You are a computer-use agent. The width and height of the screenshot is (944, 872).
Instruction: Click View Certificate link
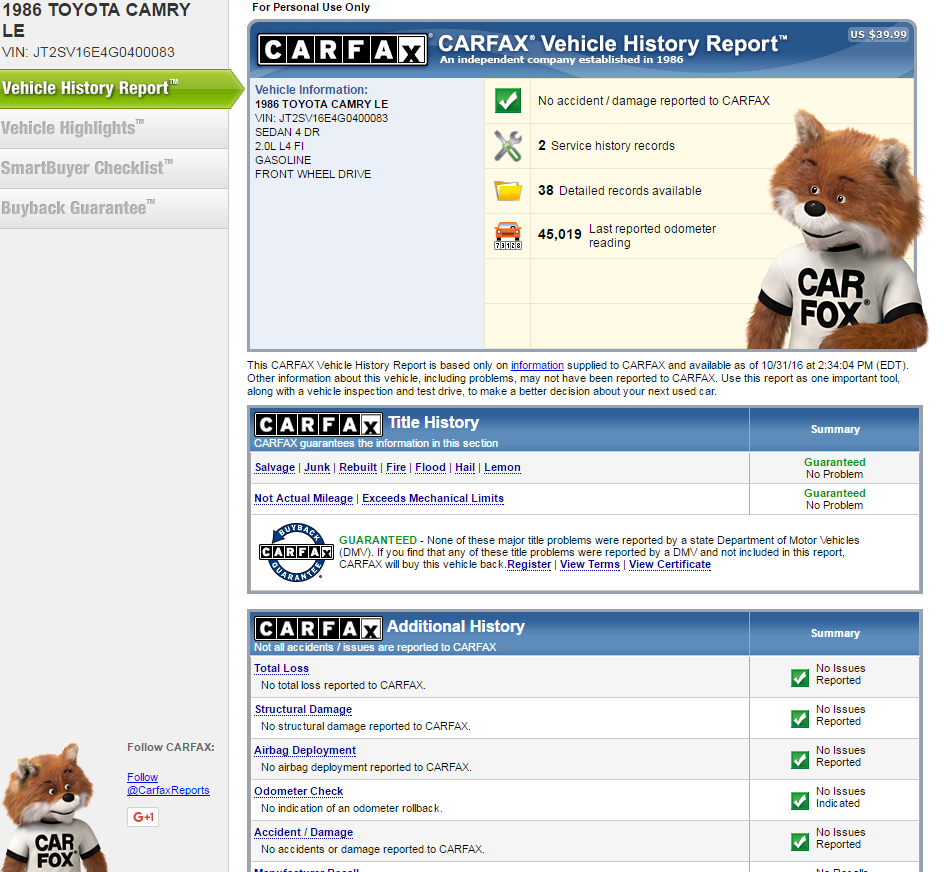[x=669, y=564]
